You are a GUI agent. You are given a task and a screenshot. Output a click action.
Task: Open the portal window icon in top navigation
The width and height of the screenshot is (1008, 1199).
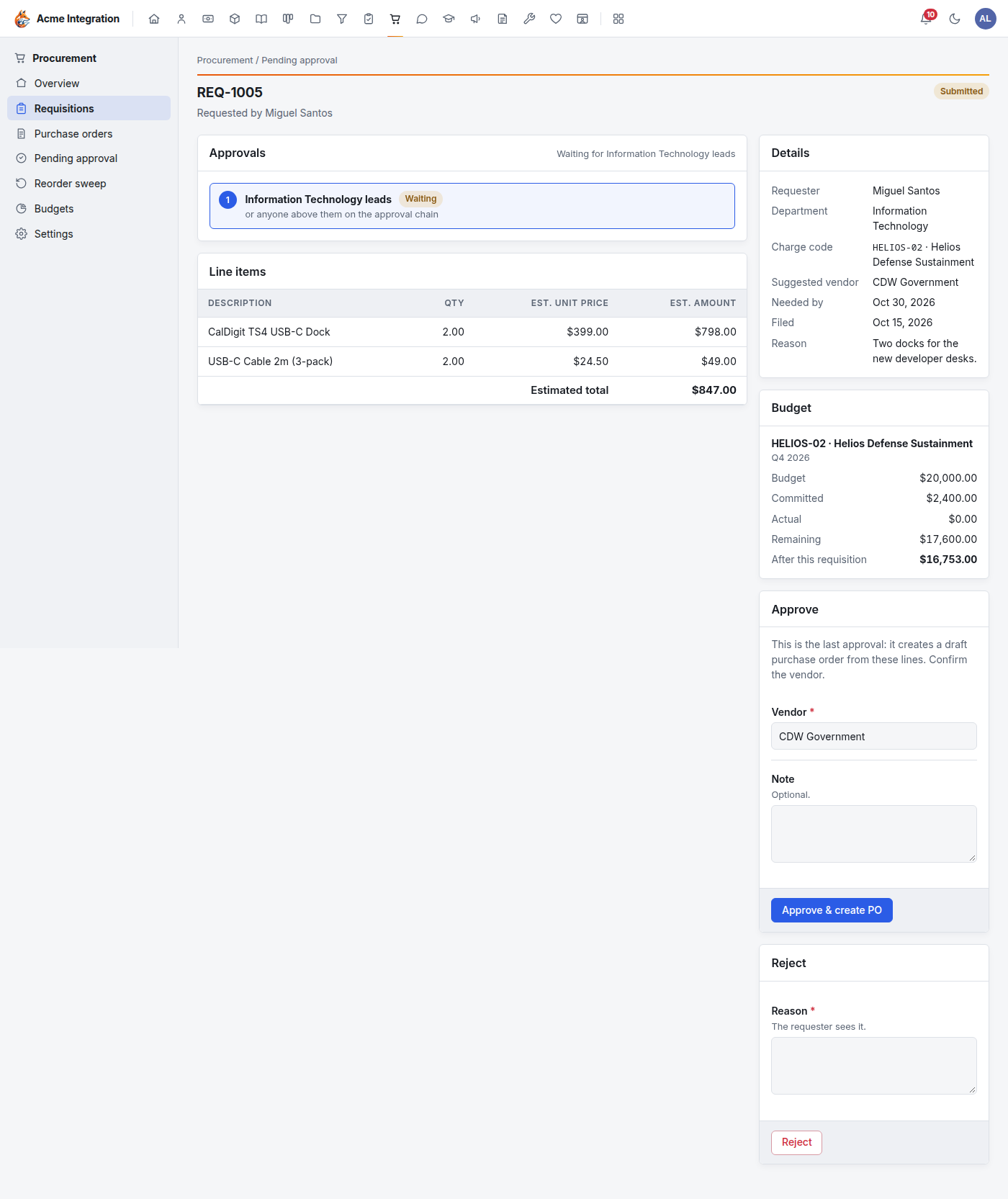tap(582, 19)
